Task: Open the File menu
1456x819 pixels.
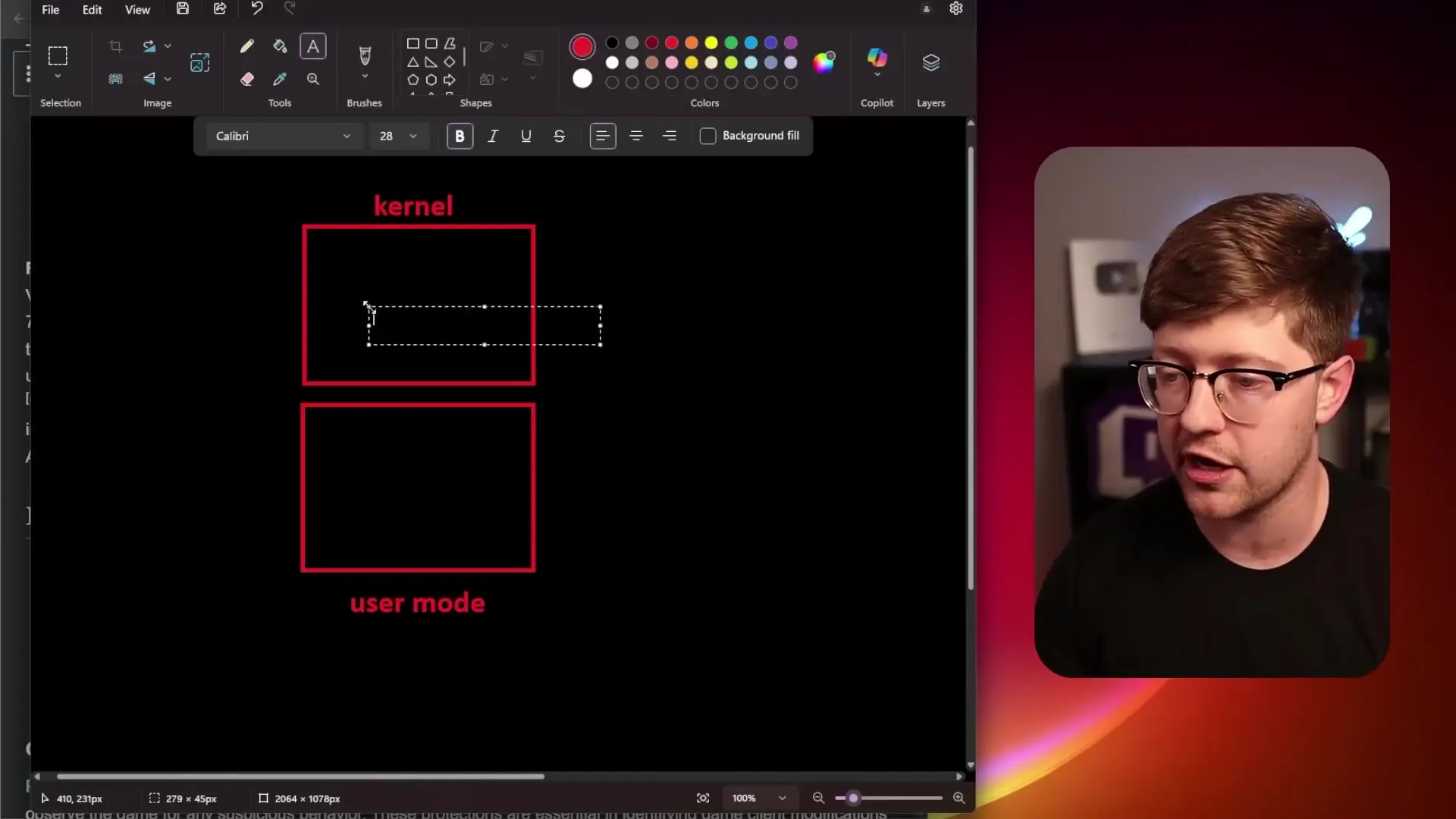Action: pyautogui.click(x=50, y=9)
